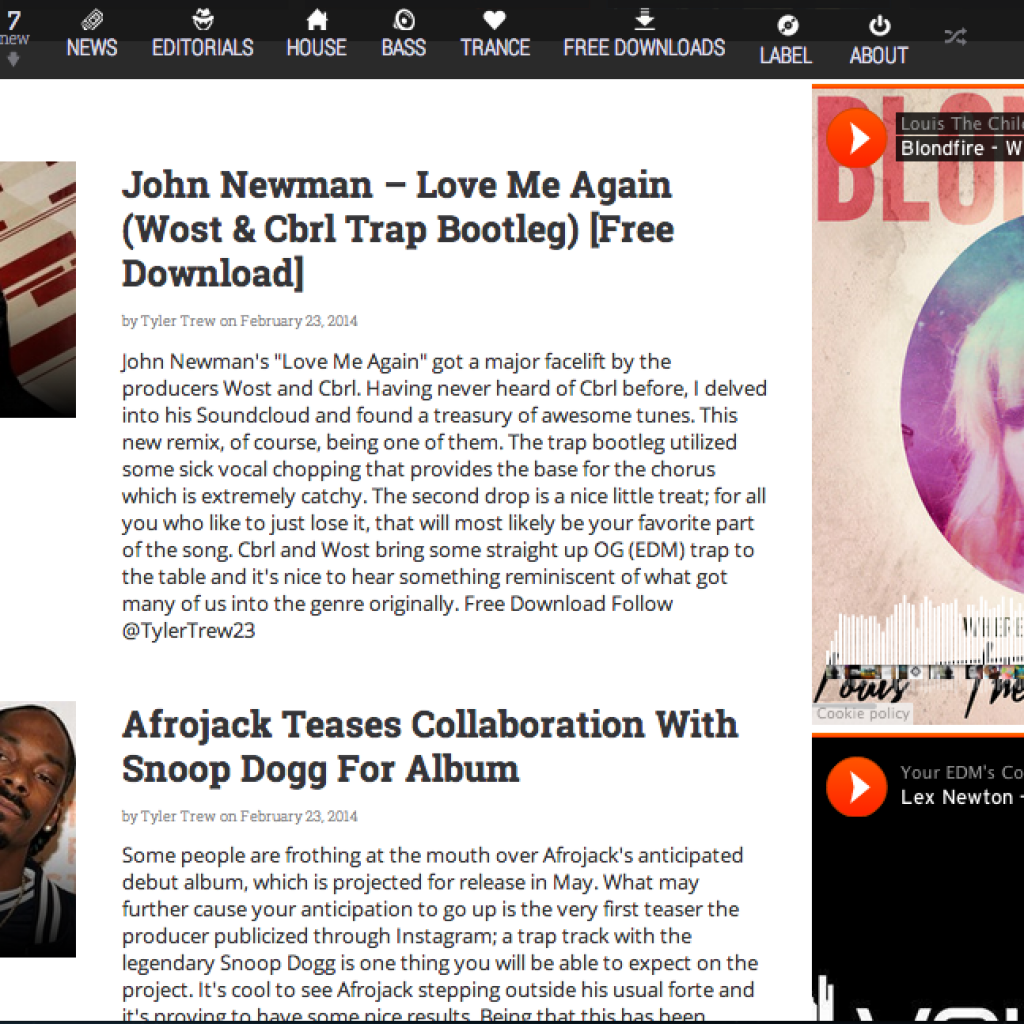Click the House home icon

(x=317, y=19)
